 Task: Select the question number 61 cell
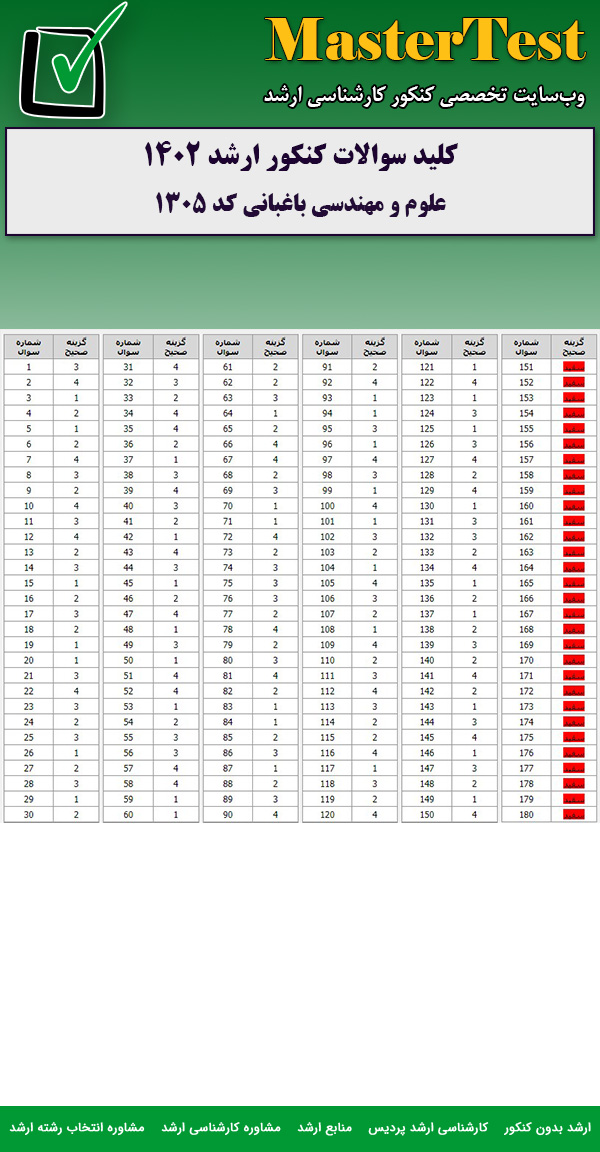coord(228,367)
